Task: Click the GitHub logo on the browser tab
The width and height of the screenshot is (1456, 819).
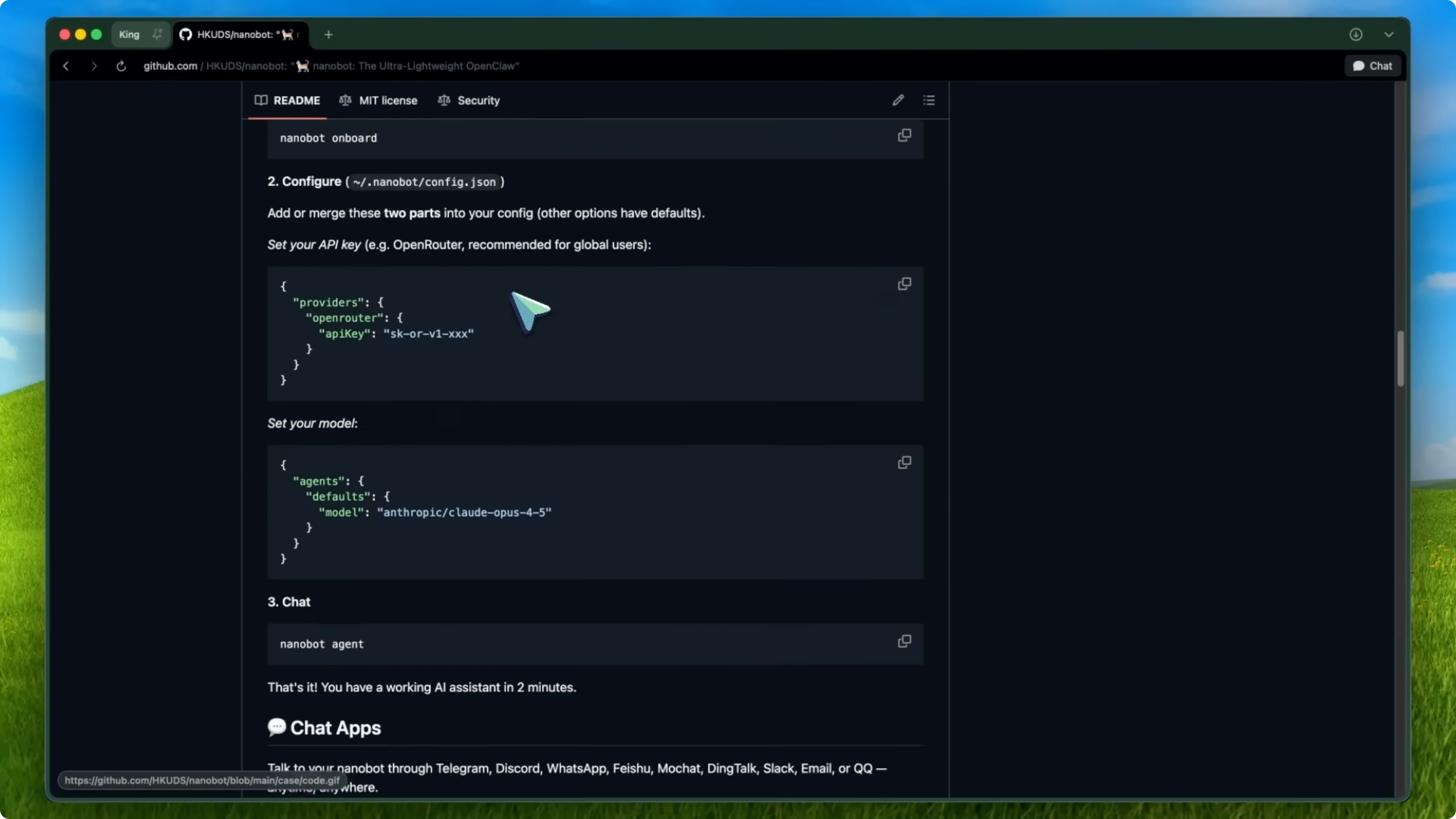Action: click(186, 34)
